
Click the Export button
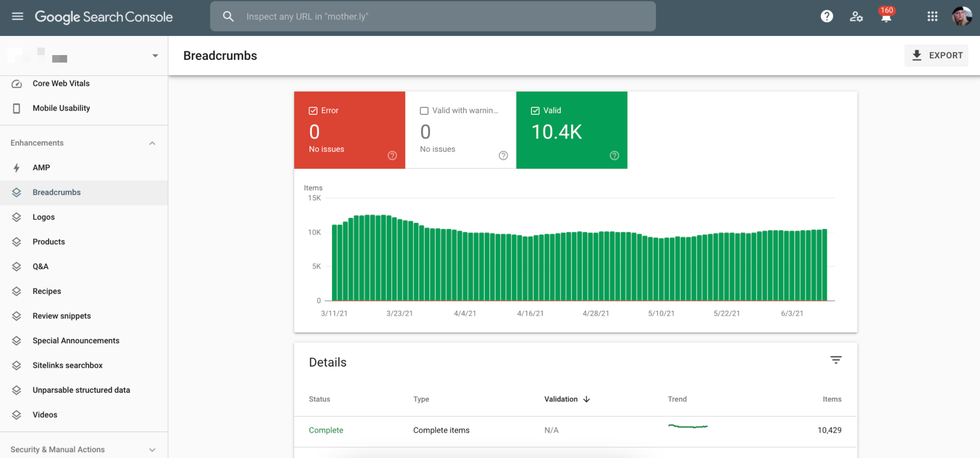click(936, 56)
